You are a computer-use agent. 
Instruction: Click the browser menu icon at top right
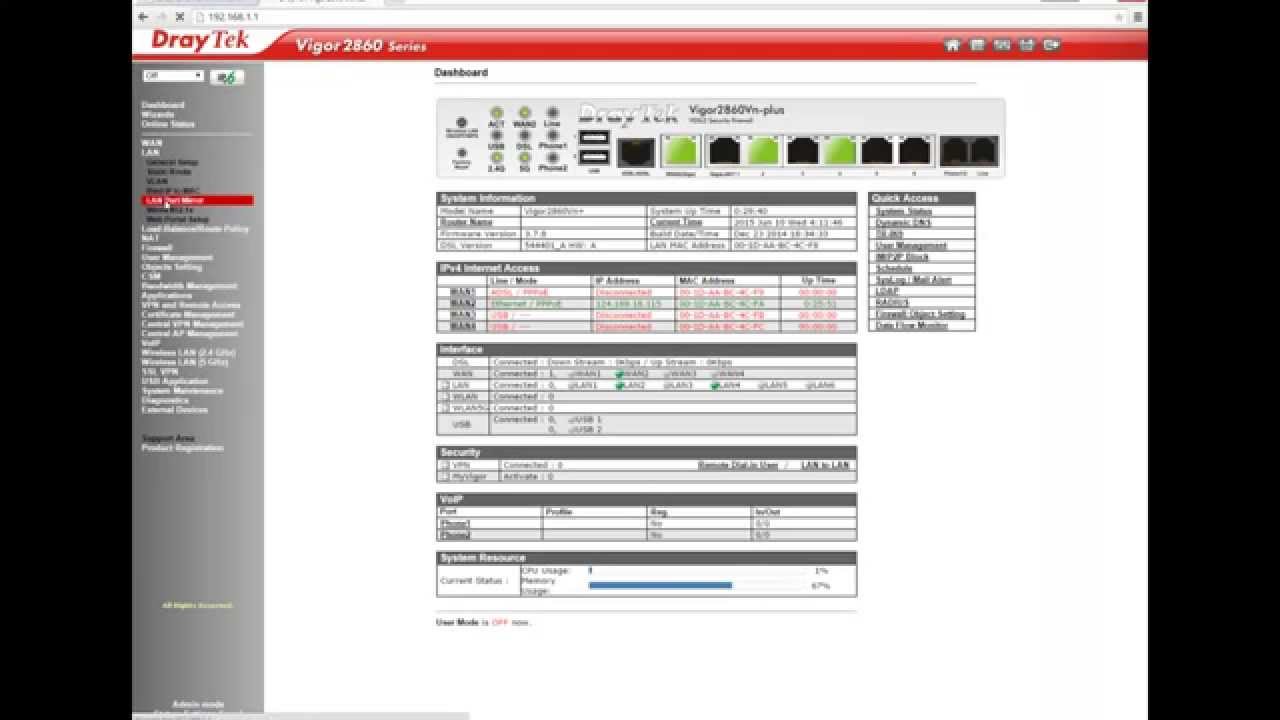(x=1137, y=17)
